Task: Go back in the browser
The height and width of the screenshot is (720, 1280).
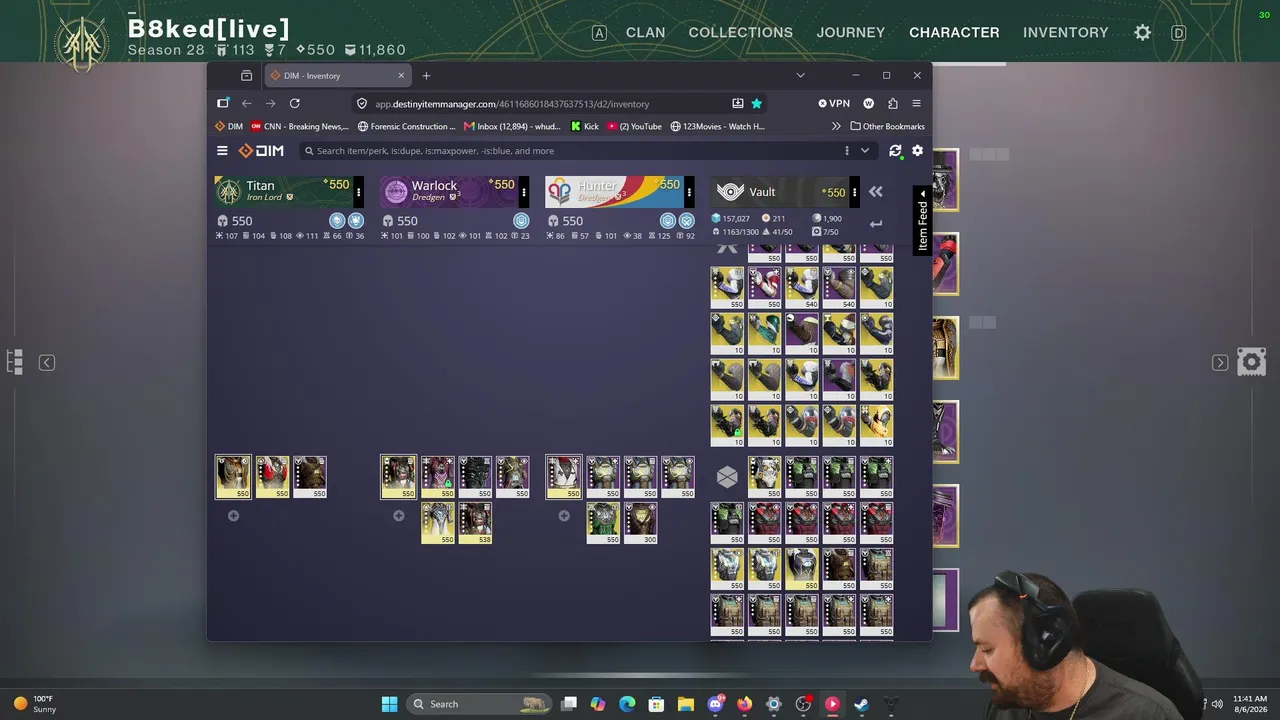Action: click(246, 103)
